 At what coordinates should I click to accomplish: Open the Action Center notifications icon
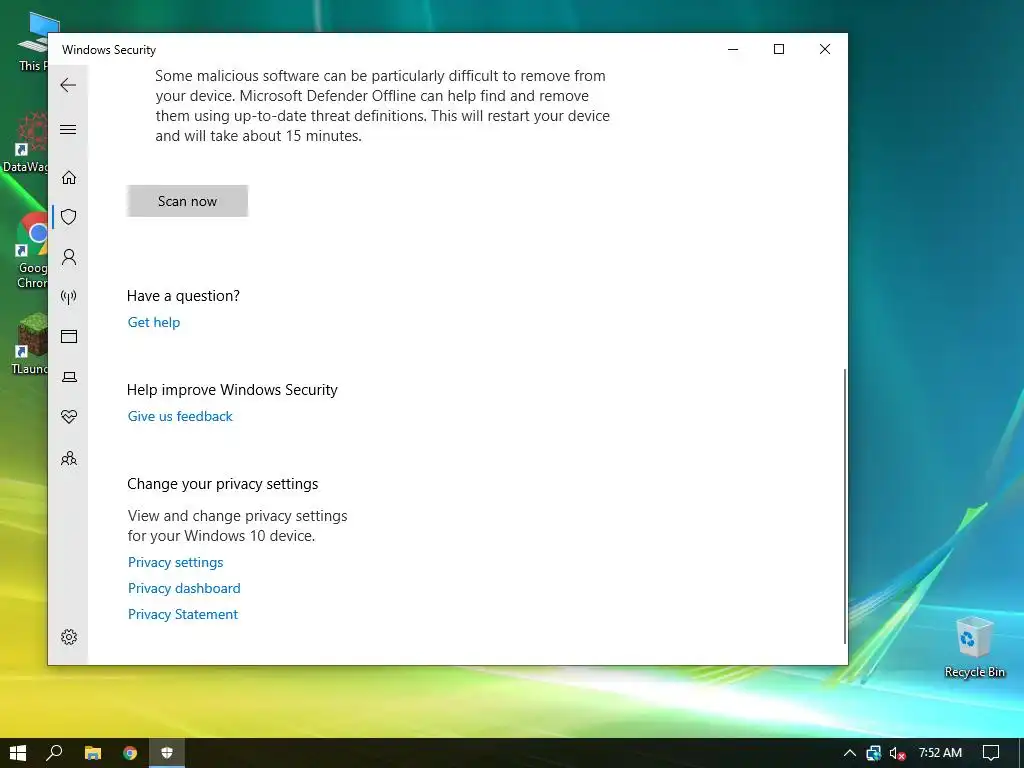[x=991, y=753]
